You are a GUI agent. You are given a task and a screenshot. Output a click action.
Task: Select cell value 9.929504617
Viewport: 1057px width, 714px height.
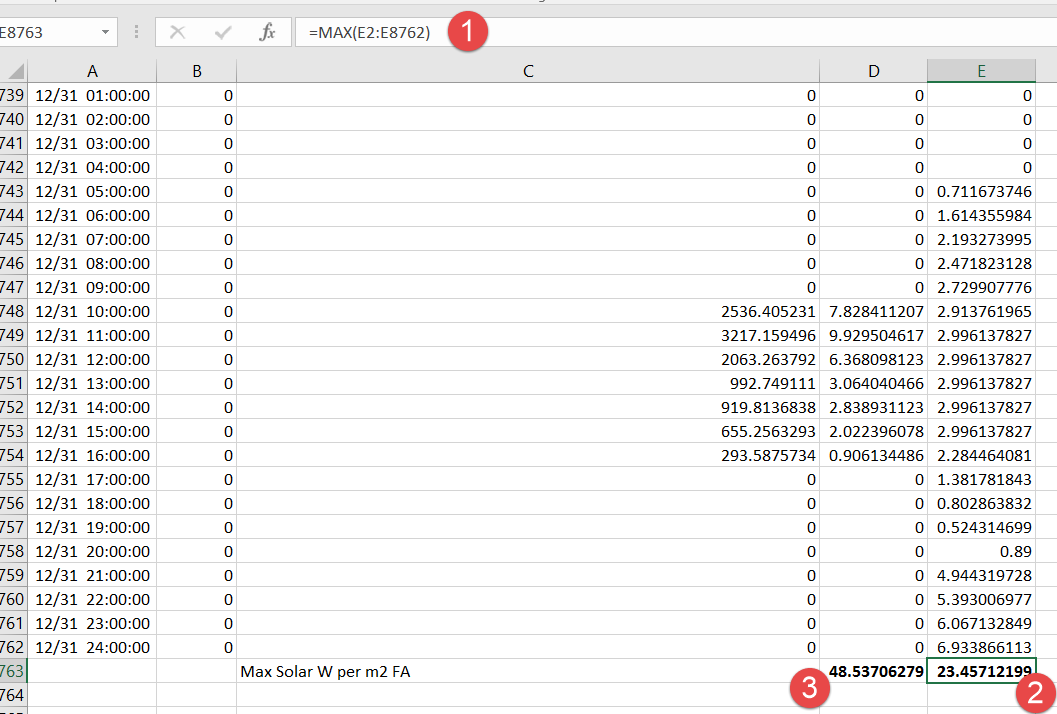click(876, 336)
